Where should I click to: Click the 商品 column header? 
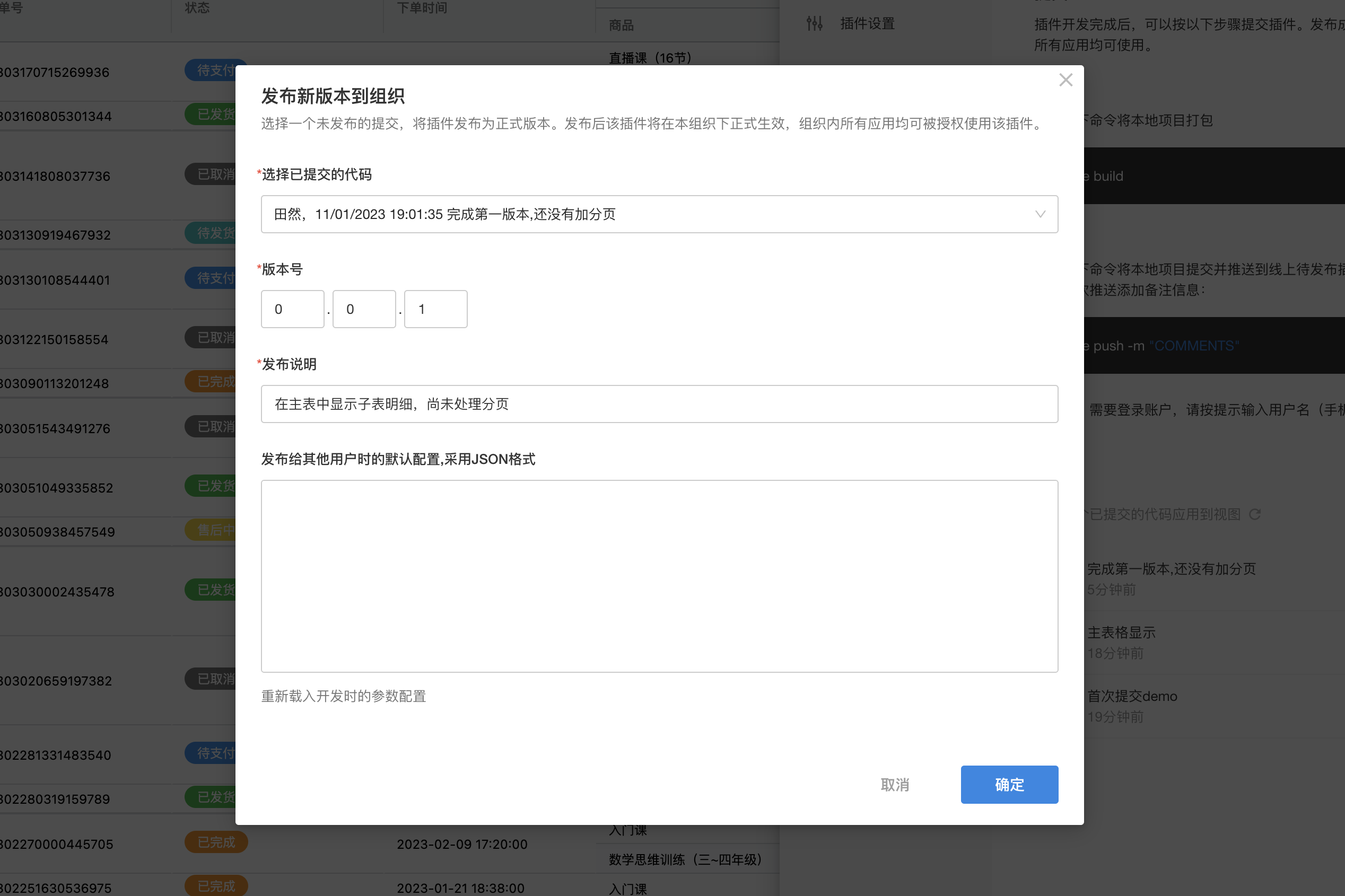(x=622, y=25)
